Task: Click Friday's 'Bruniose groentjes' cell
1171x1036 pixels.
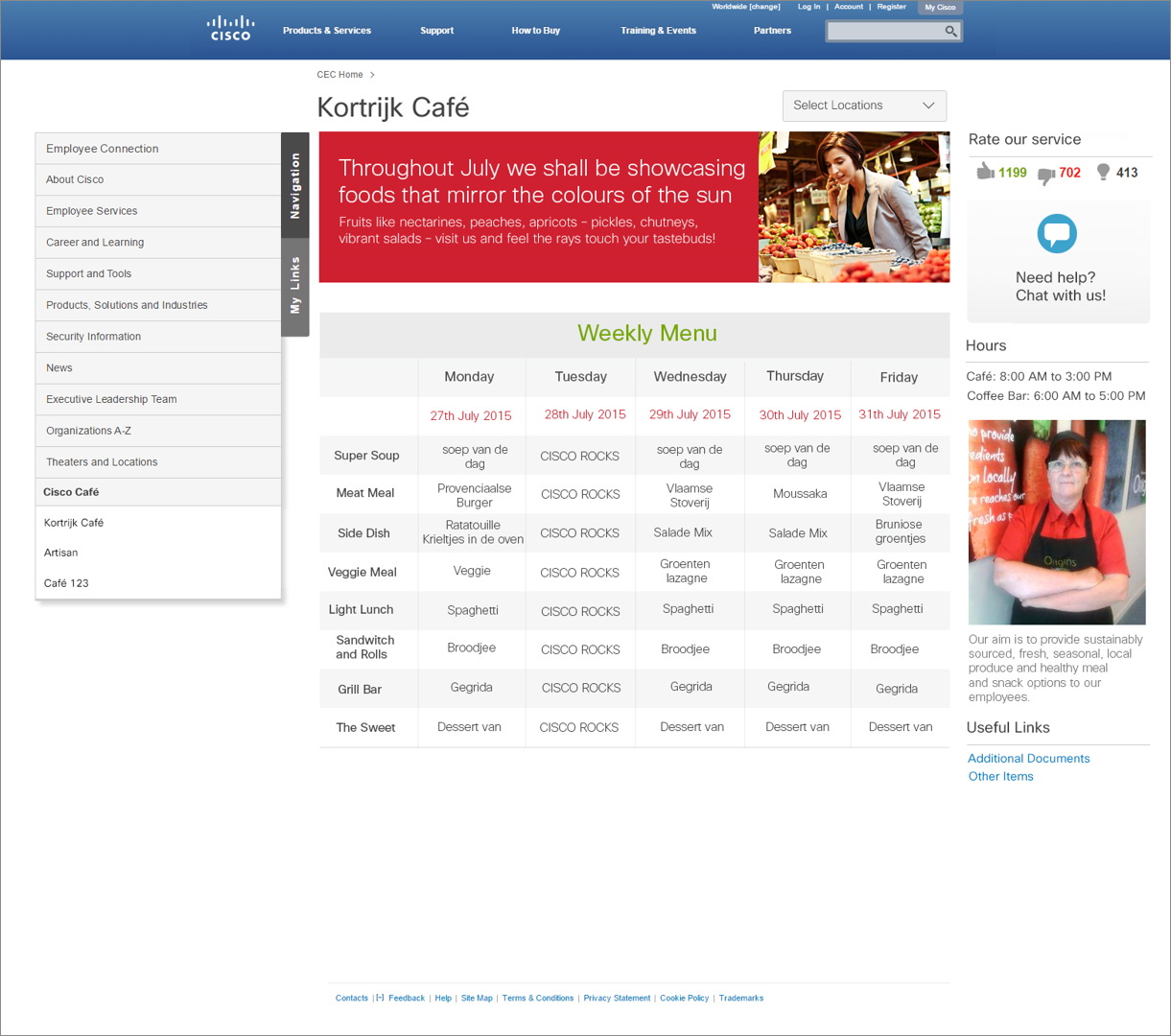Action: click(900, 531)
